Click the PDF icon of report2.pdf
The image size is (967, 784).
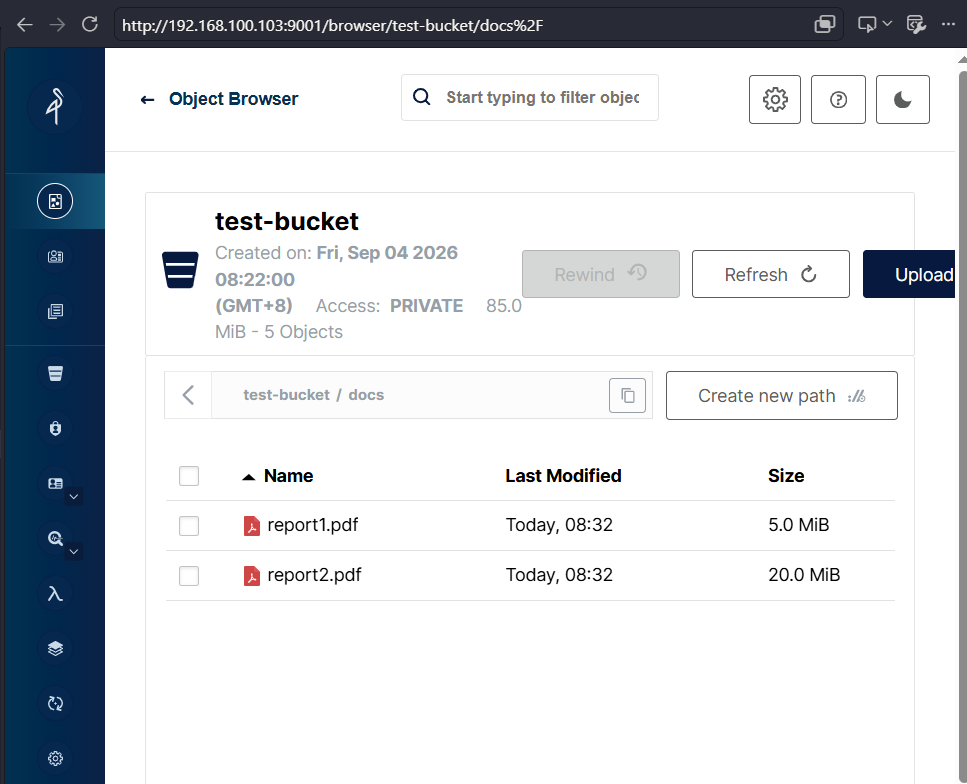coord(252,576)
